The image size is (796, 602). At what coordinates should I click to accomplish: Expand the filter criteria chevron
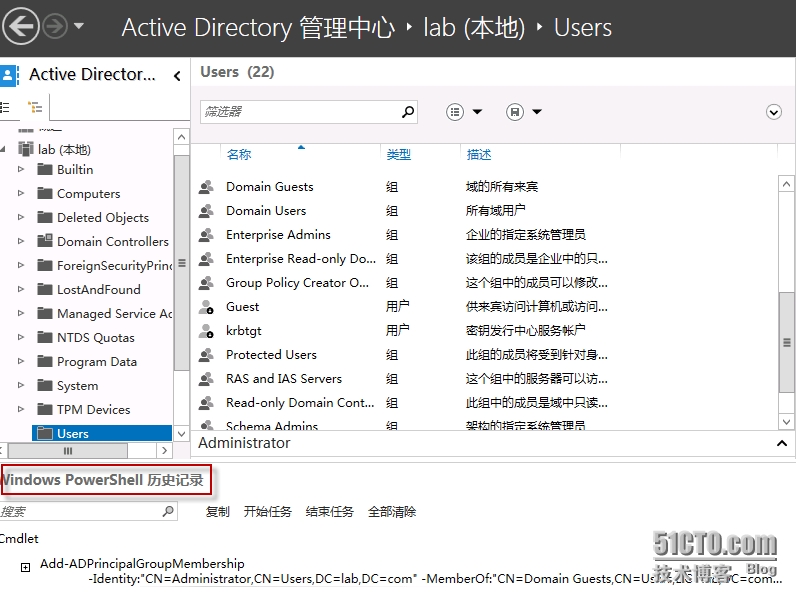[x=774, y=112]
